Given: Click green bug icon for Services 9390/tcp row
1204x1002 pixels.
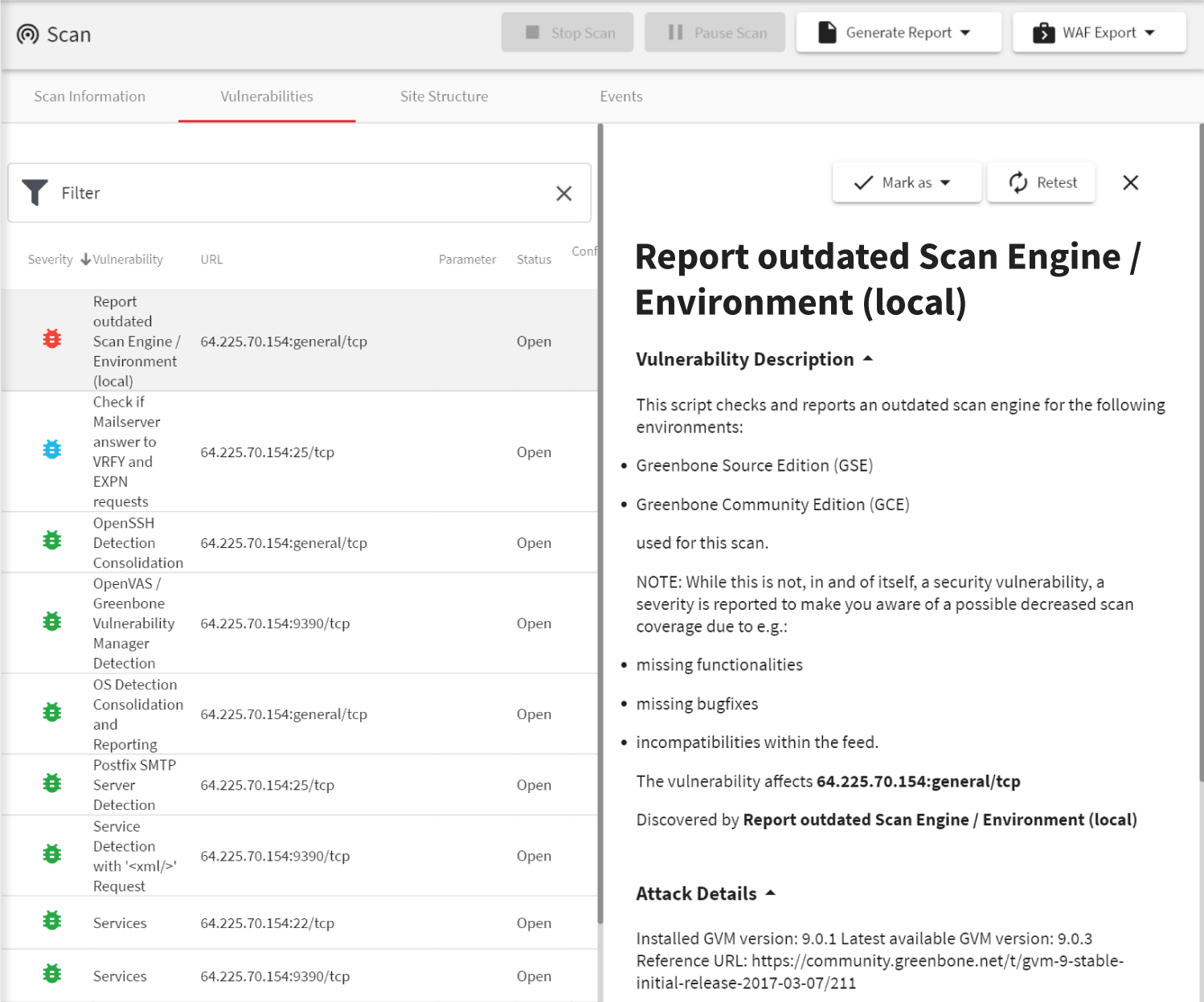Looking at the screenshot, I should pos(52,974).
